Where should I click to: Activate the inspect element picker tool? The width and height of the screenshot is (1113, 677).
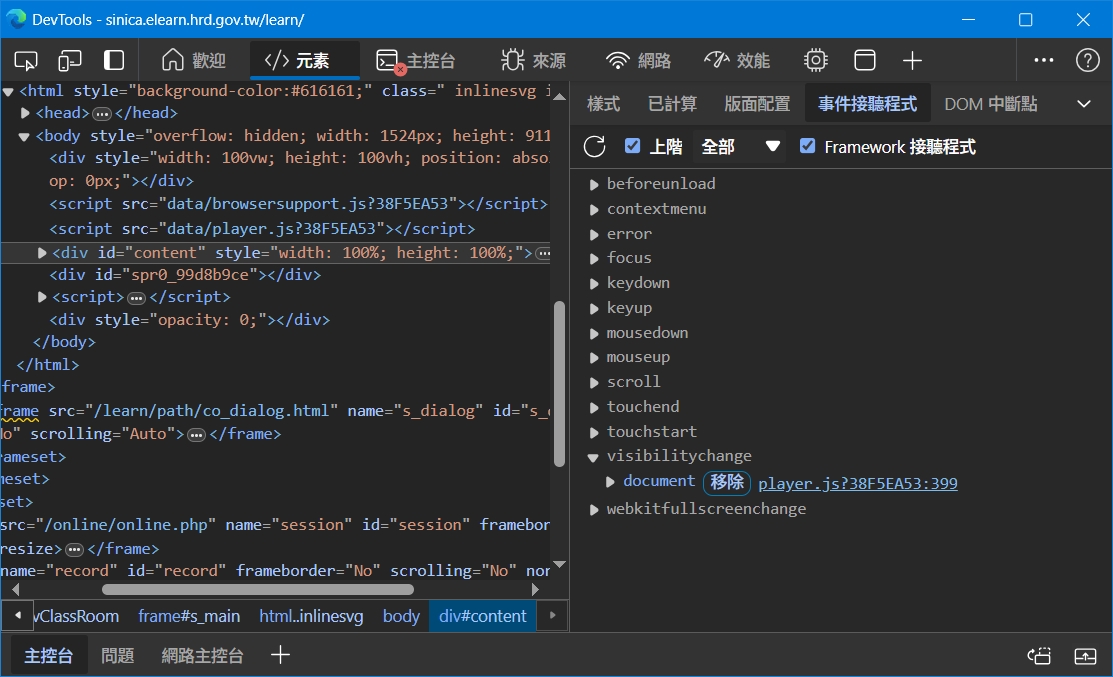[x=26, y=60]
